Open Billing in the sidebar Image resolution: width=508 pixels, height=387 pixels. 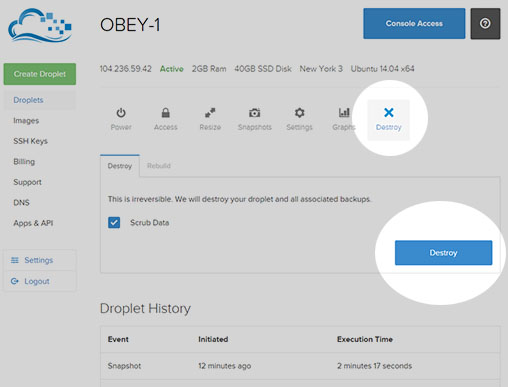point(24,162)
